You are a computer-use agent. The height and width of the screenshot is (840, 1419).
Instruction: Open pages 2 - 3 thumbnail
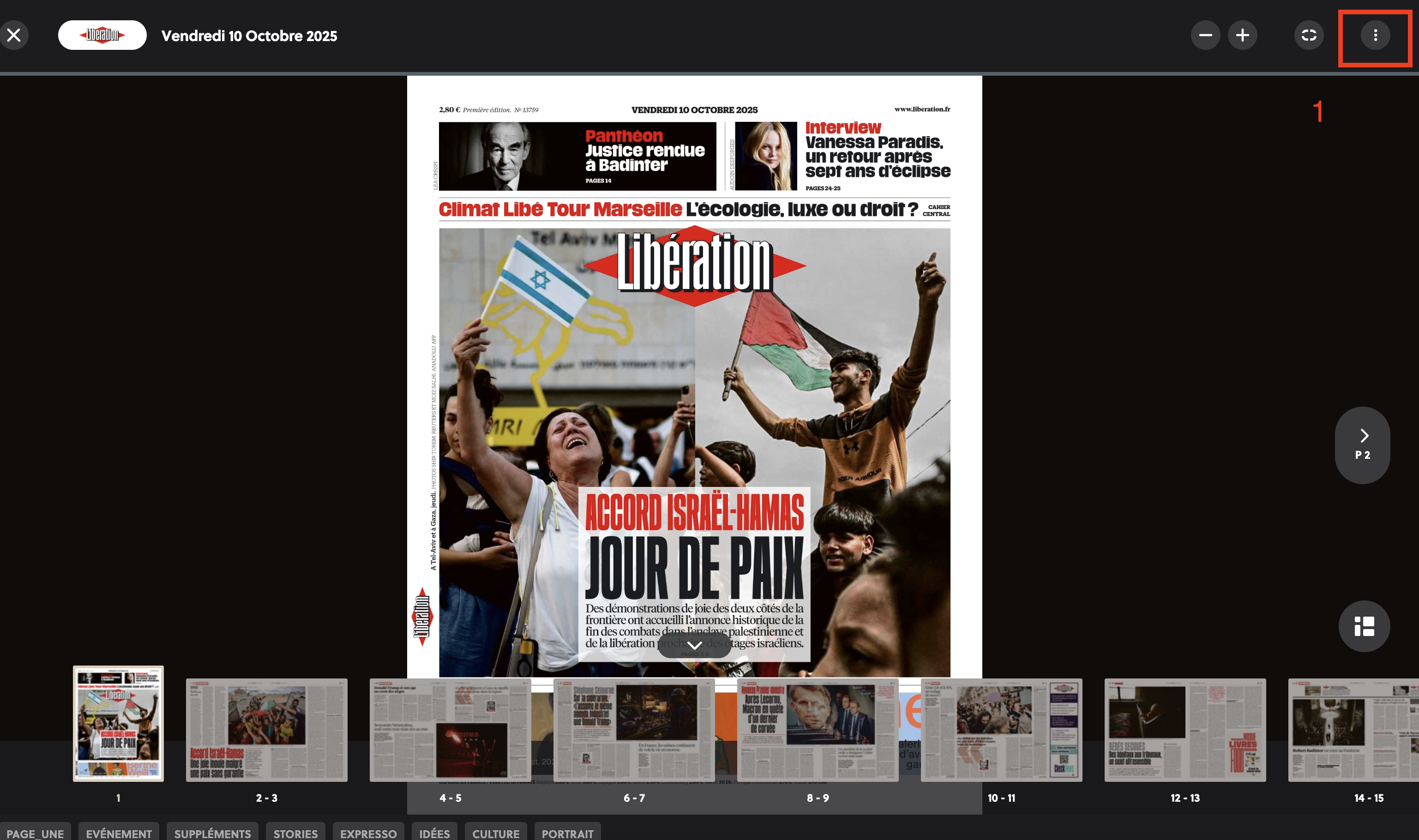point(267,730)
